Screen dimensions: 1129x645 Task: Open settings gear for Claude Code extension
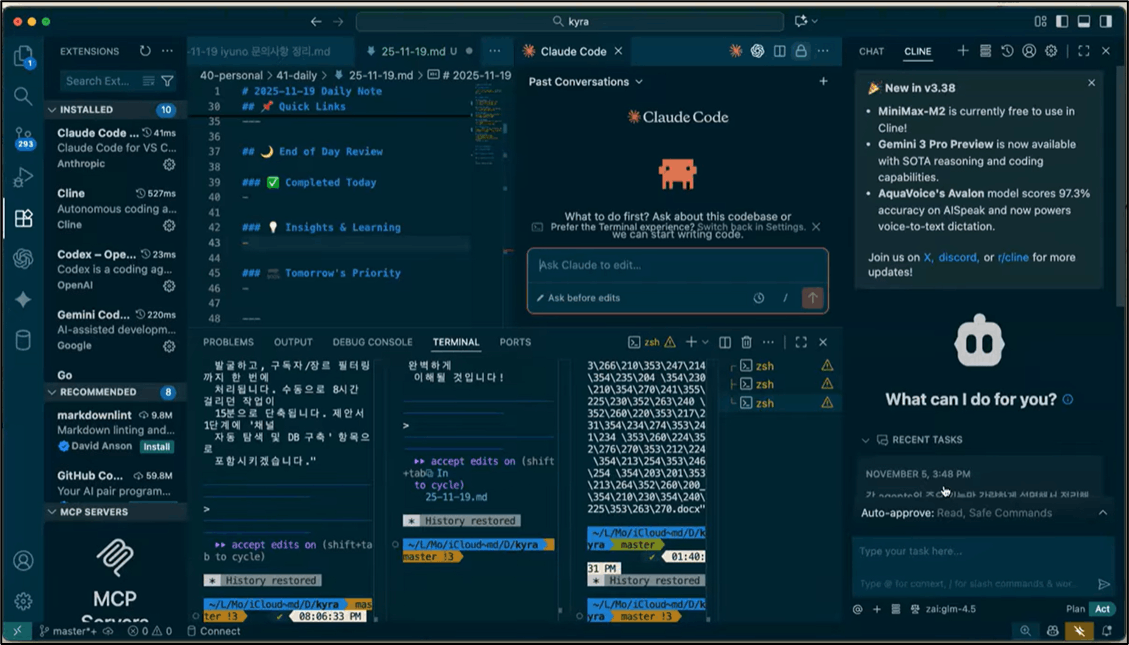(169, 164)
